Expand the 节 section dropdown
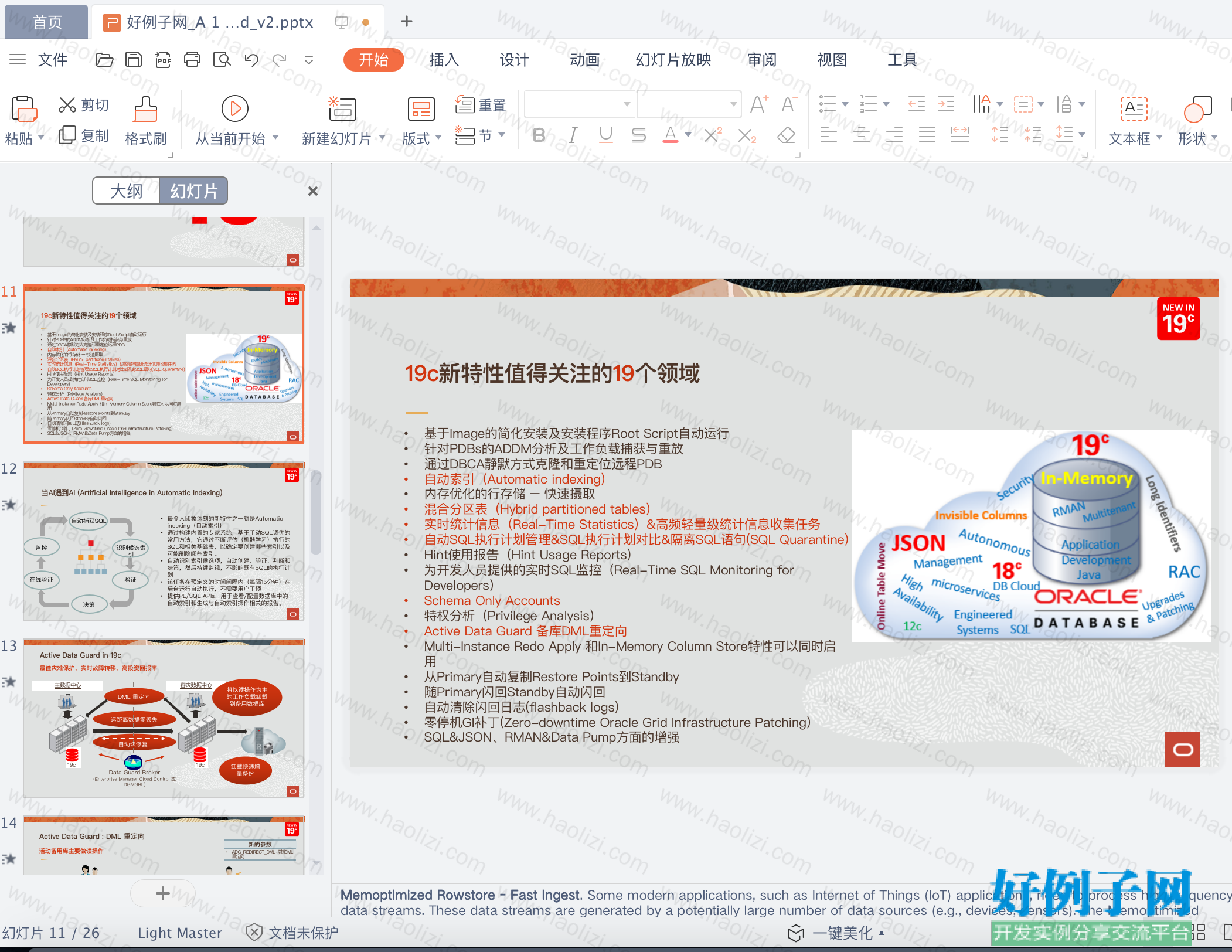This screenshot has width=1232, height=952. (x=502, y=135)
